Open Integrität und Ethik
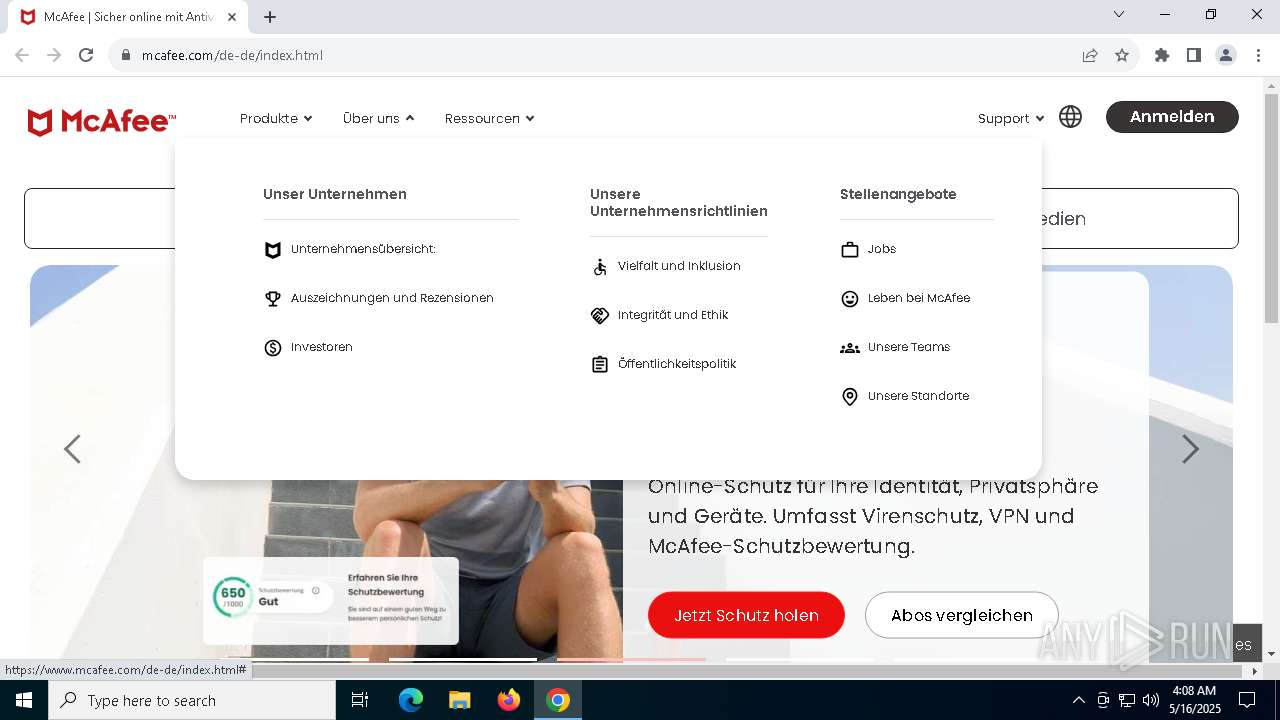 673,315
